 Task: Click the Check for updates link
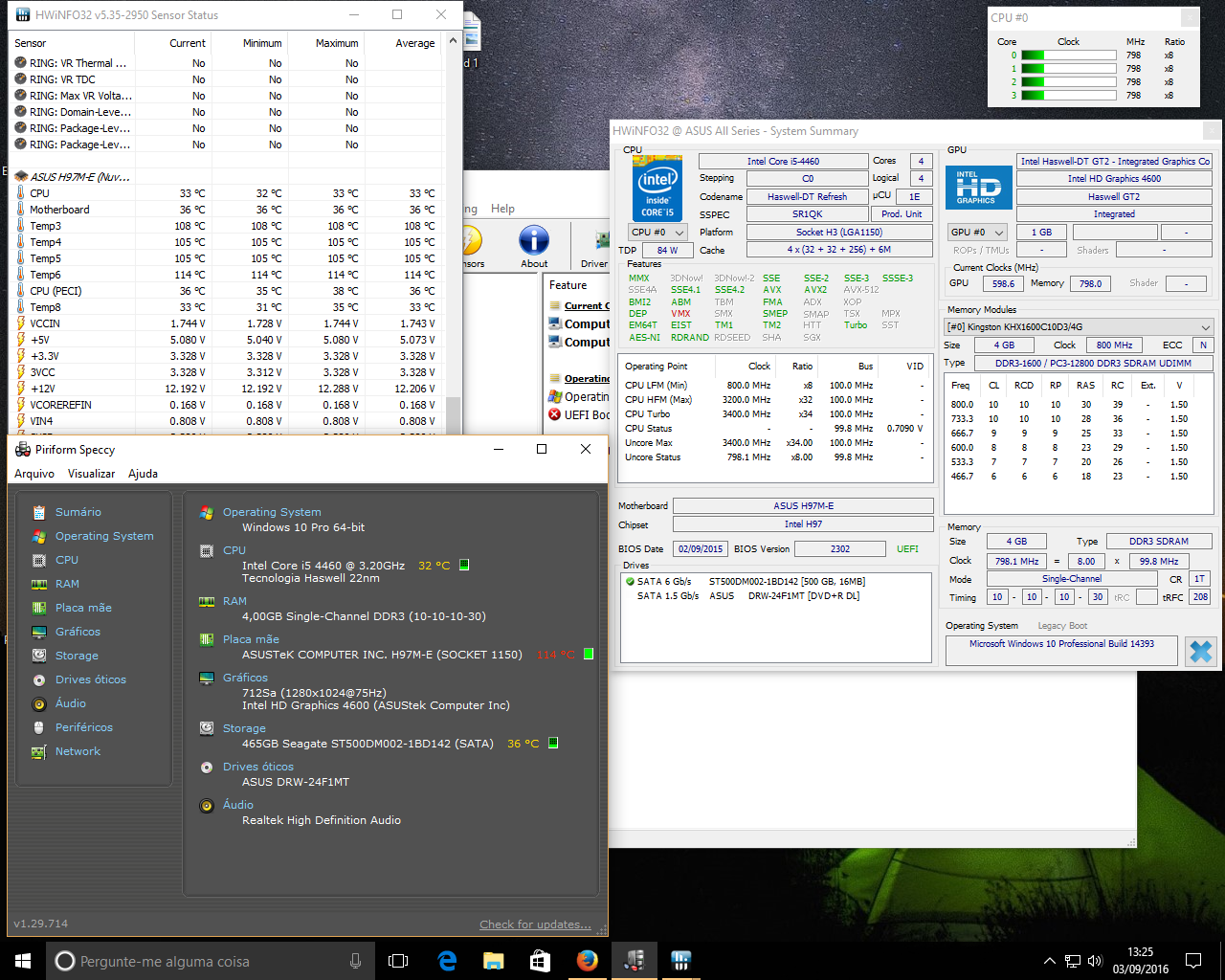(536, 924)
